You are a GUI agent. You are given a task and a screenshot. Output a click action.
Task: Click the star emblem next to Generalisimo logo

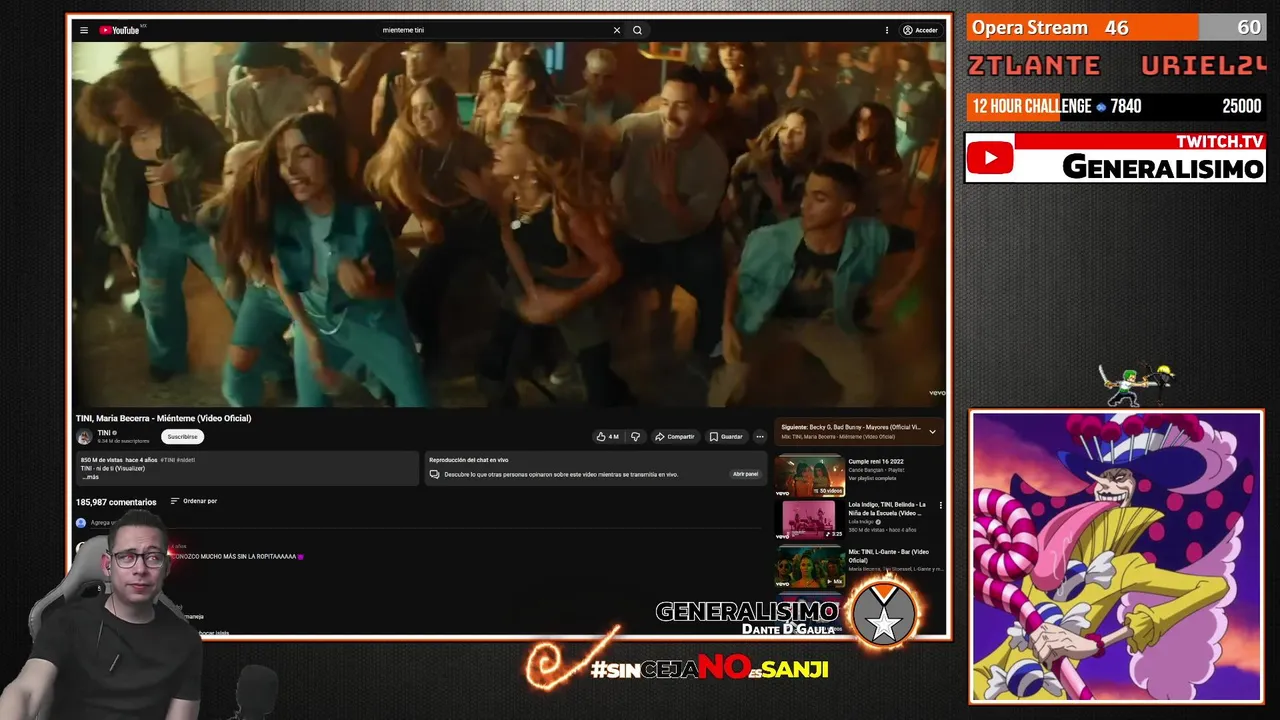point(883,613)
